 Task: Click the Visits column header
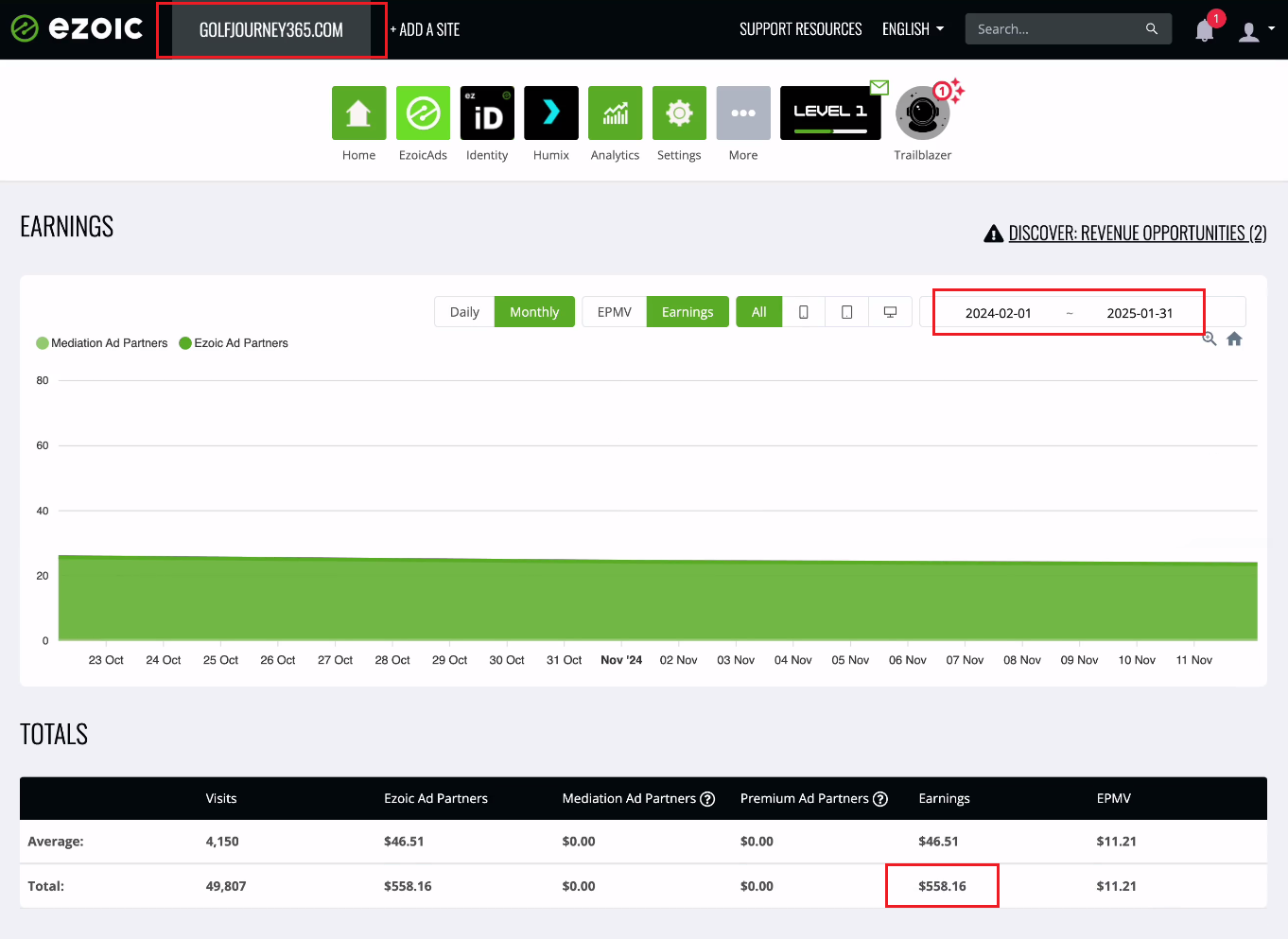pyautogui.click(x=221, y=799)
